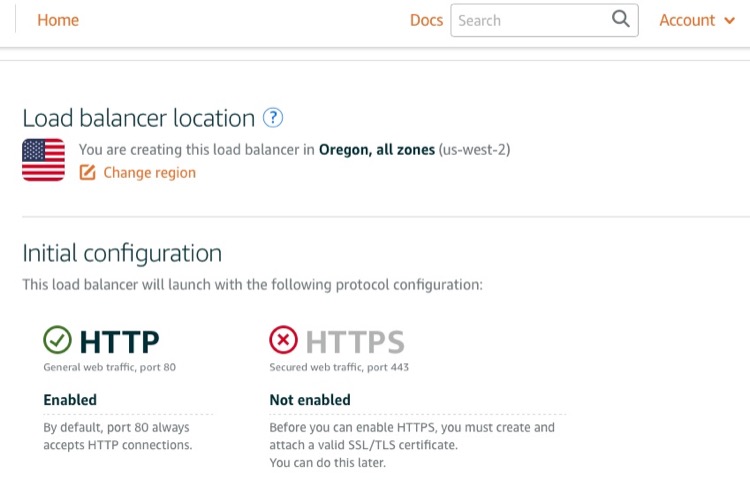Open the Docs link
This screenshot has width=750, height=497.
coord(426,20)
